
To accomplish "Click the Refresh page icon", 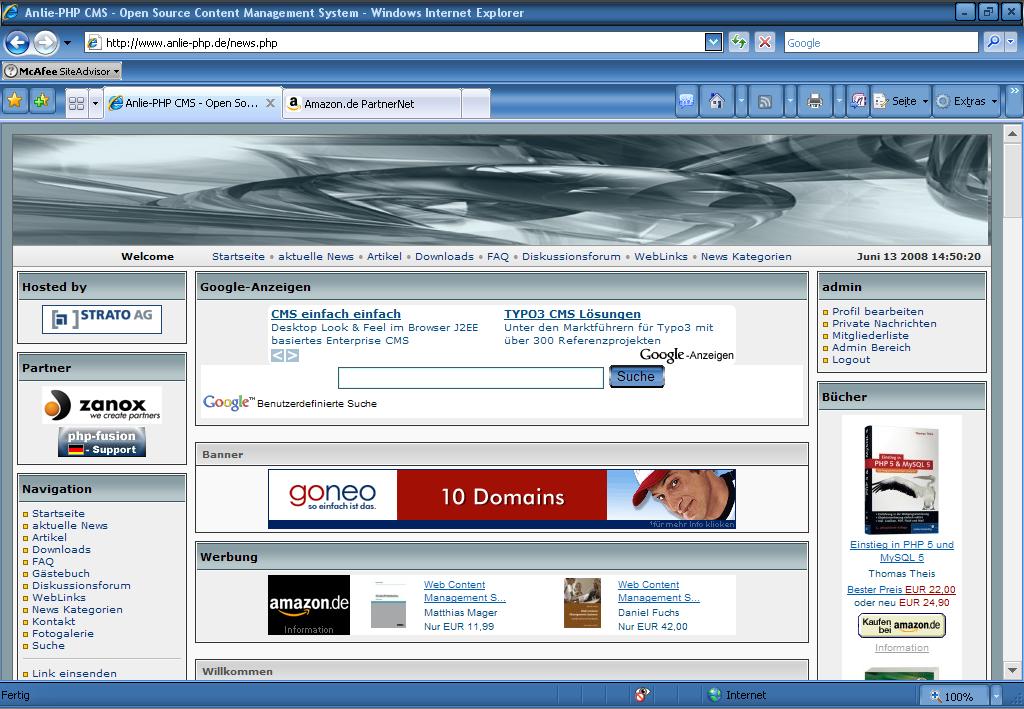I will (739, 42).
